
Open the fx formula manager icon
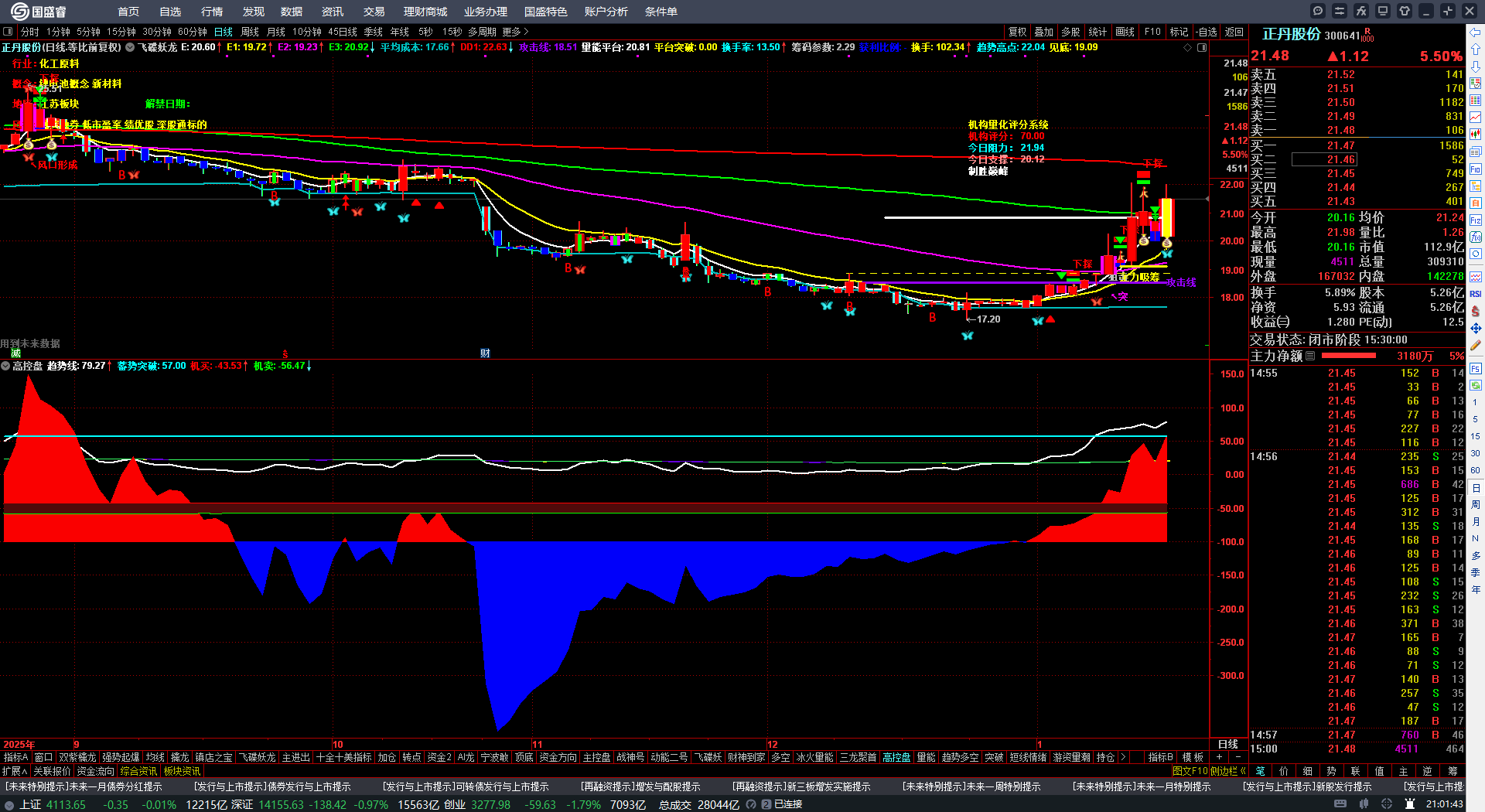tap(1360, 11)
